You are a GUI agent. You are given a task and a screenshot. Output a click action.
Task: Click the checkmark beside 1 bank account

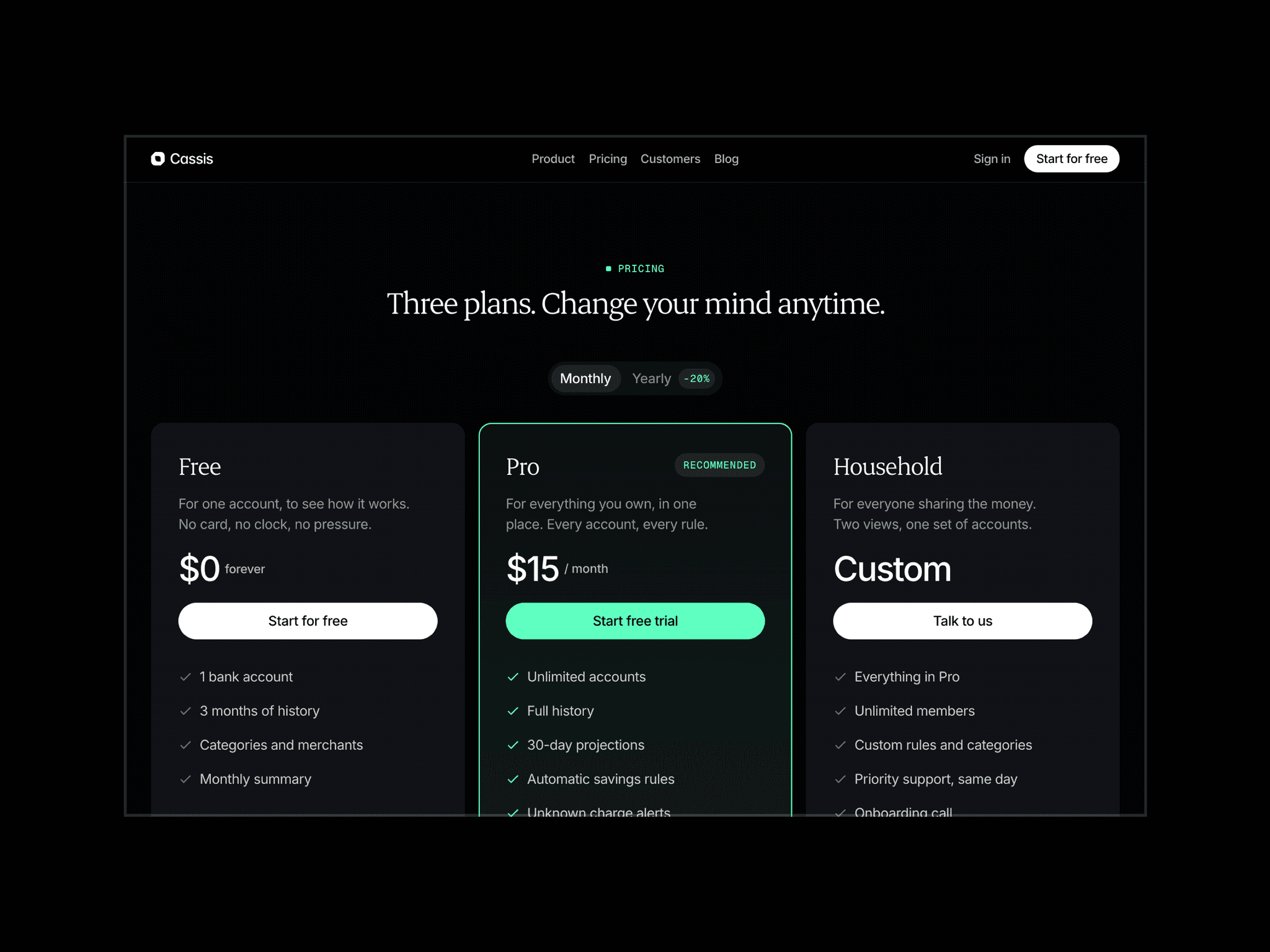click(185, 677)
